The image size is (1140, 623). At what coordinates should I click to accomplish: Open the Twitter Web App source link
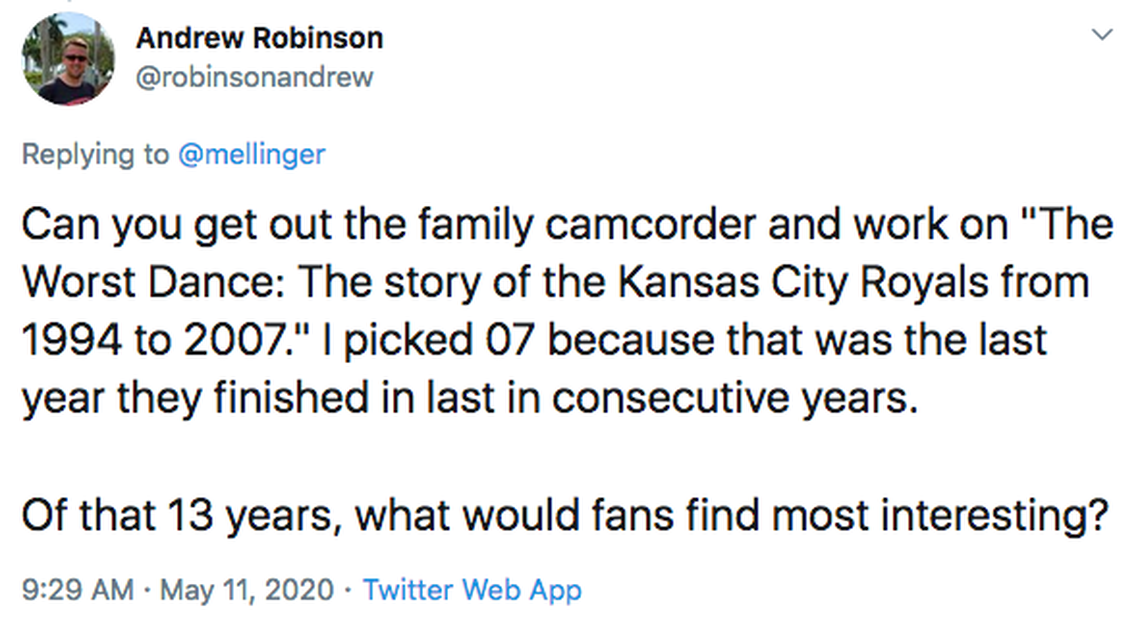(471, 589)
